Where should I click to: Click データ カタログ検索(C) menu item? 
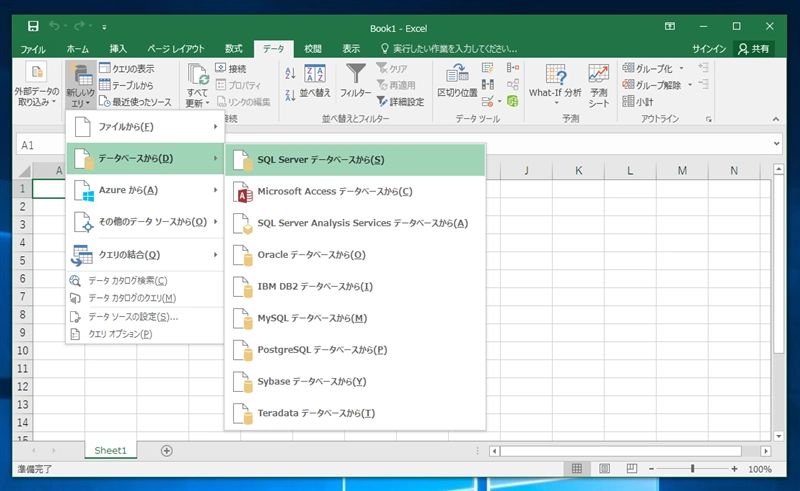pos(145,281)
